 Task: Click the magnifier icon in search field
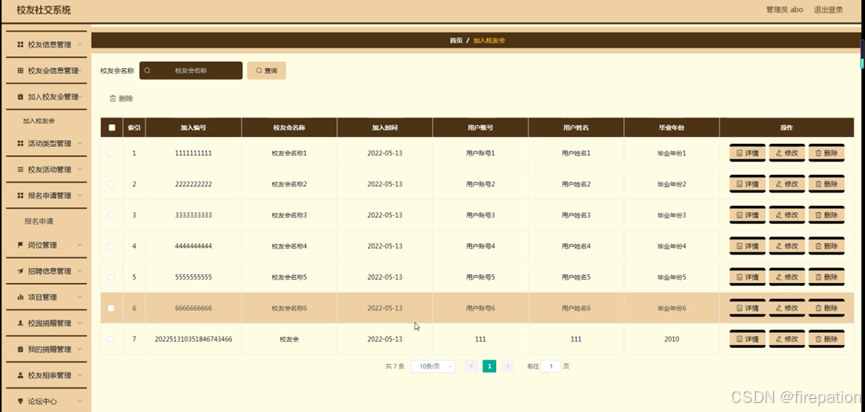point(147,71)
